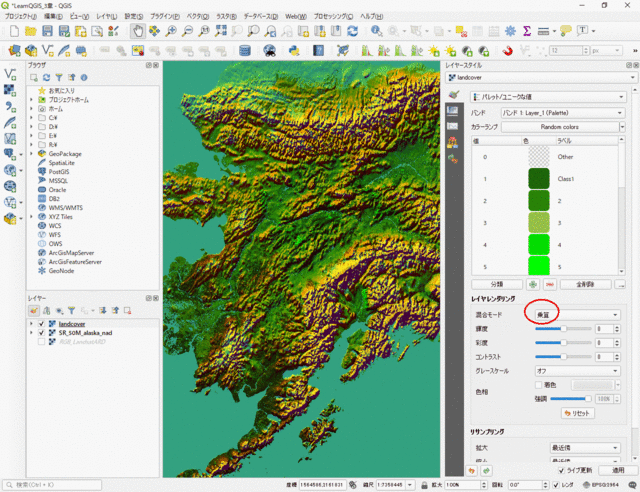Viewport: 640px width, 492px height.
Task: Open the ラスタ(R) menu
Action: coord(226,17)
